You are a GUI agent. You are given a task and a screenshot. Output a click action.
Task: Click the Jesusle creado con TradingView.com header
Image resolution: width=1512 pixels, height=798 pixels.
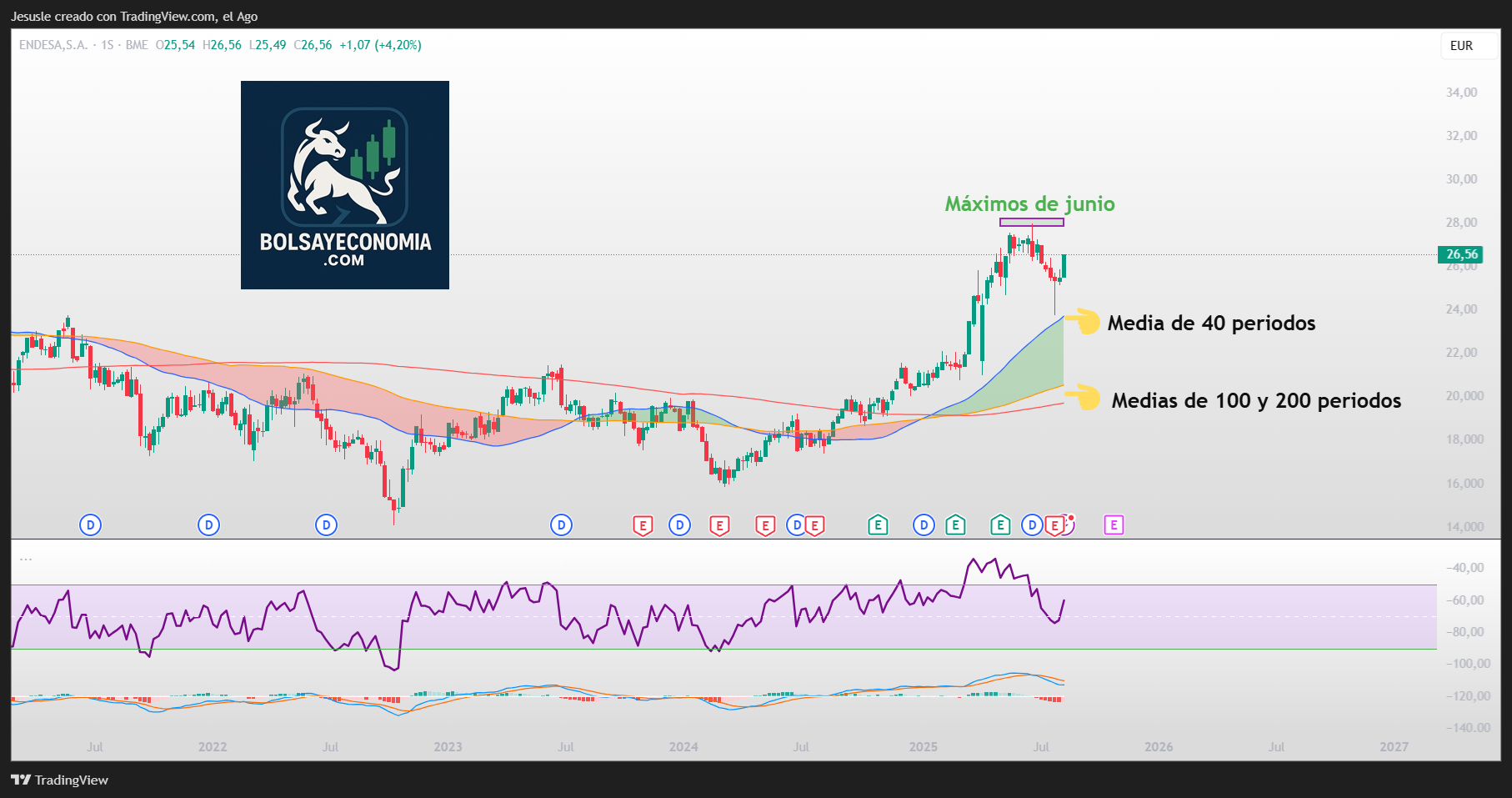pos(134,17)
